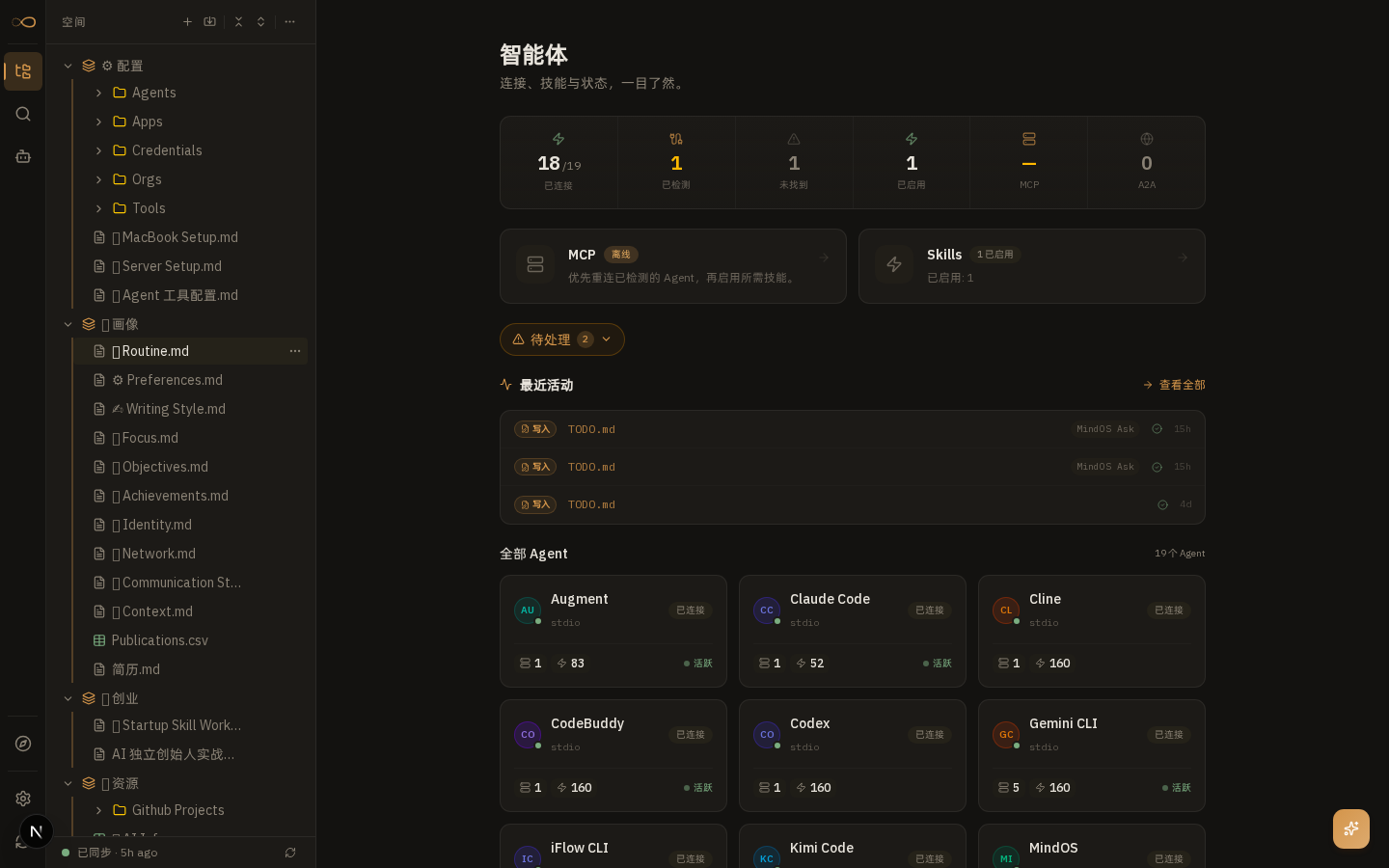Collapse all tree nodes icon

click(x=238, y=21)
